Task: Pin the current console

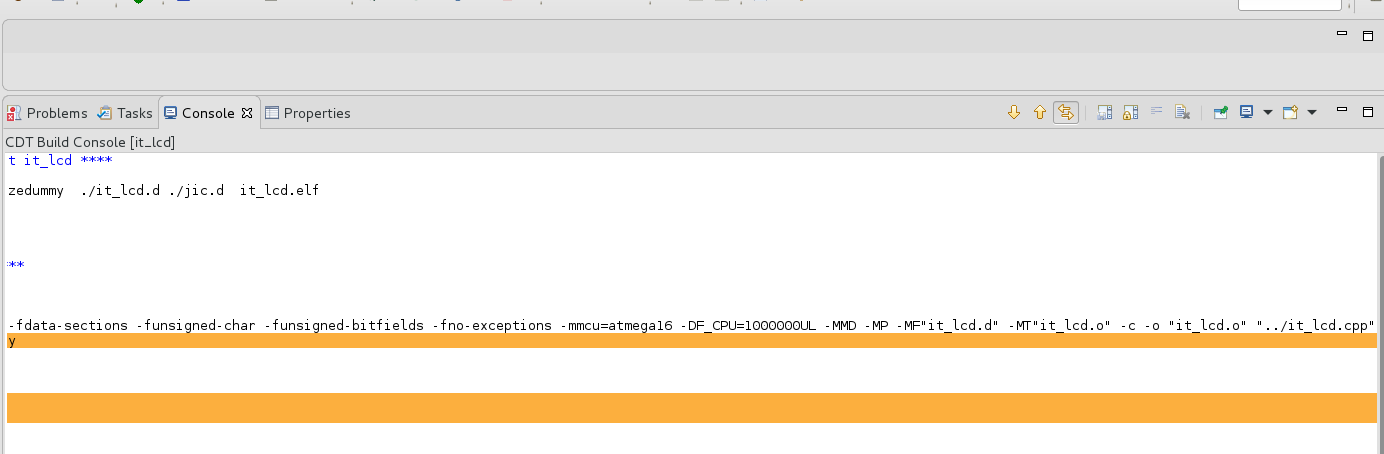Action: pos(1221,113)
